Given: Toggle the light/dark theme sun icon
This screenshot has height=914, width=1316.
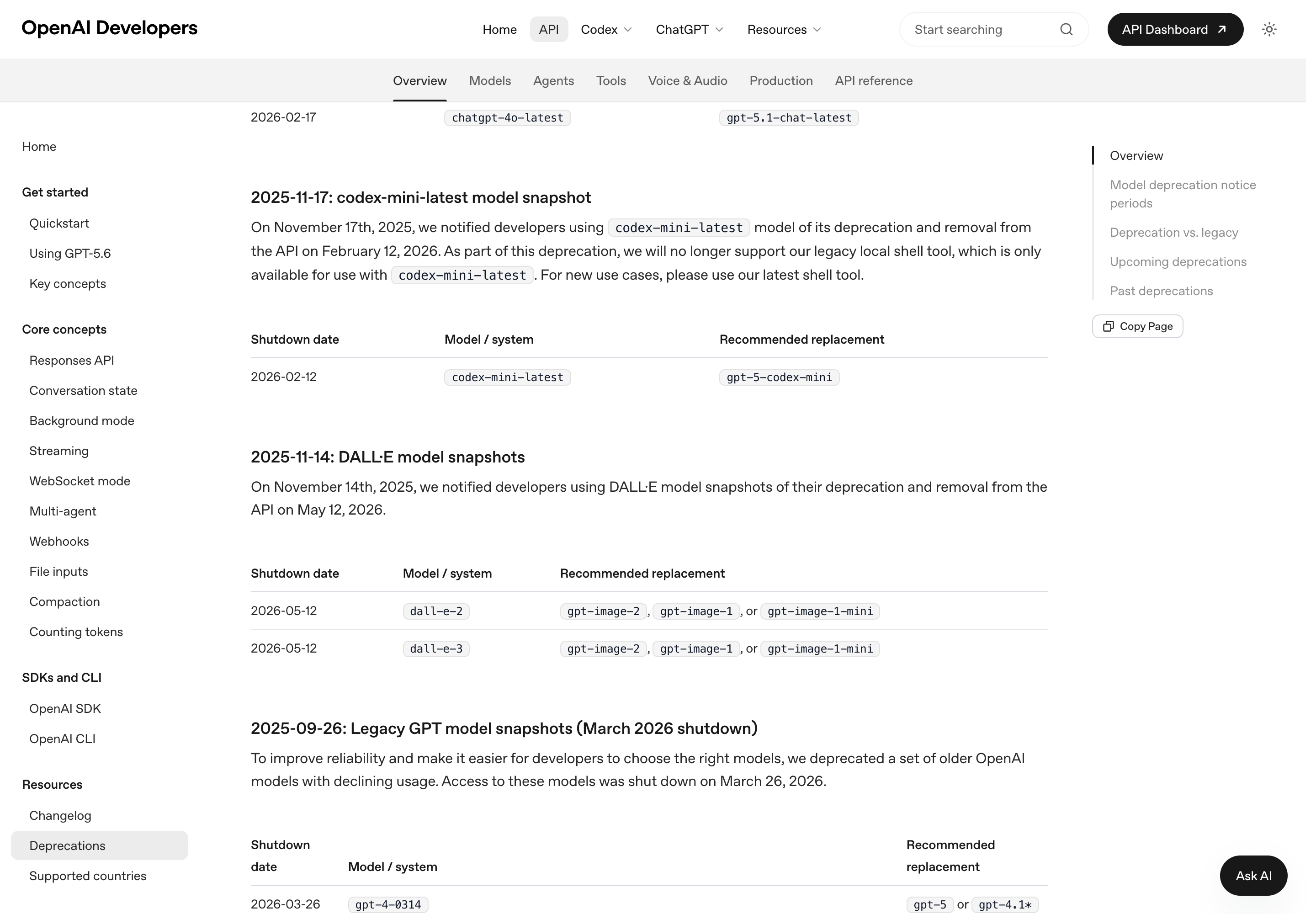Looking at the screenshot, I should (x=1269, y=29).
